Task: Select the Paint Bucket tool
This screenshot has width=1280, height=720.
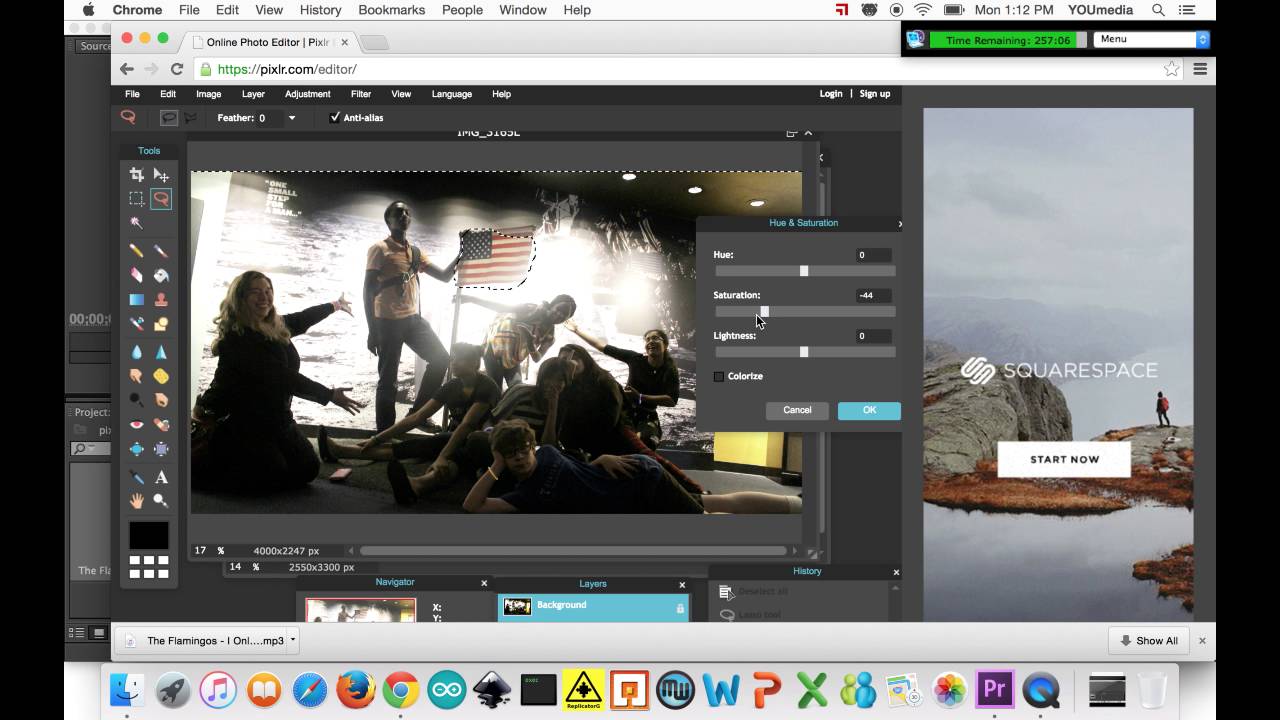Action: pos(161,275)
